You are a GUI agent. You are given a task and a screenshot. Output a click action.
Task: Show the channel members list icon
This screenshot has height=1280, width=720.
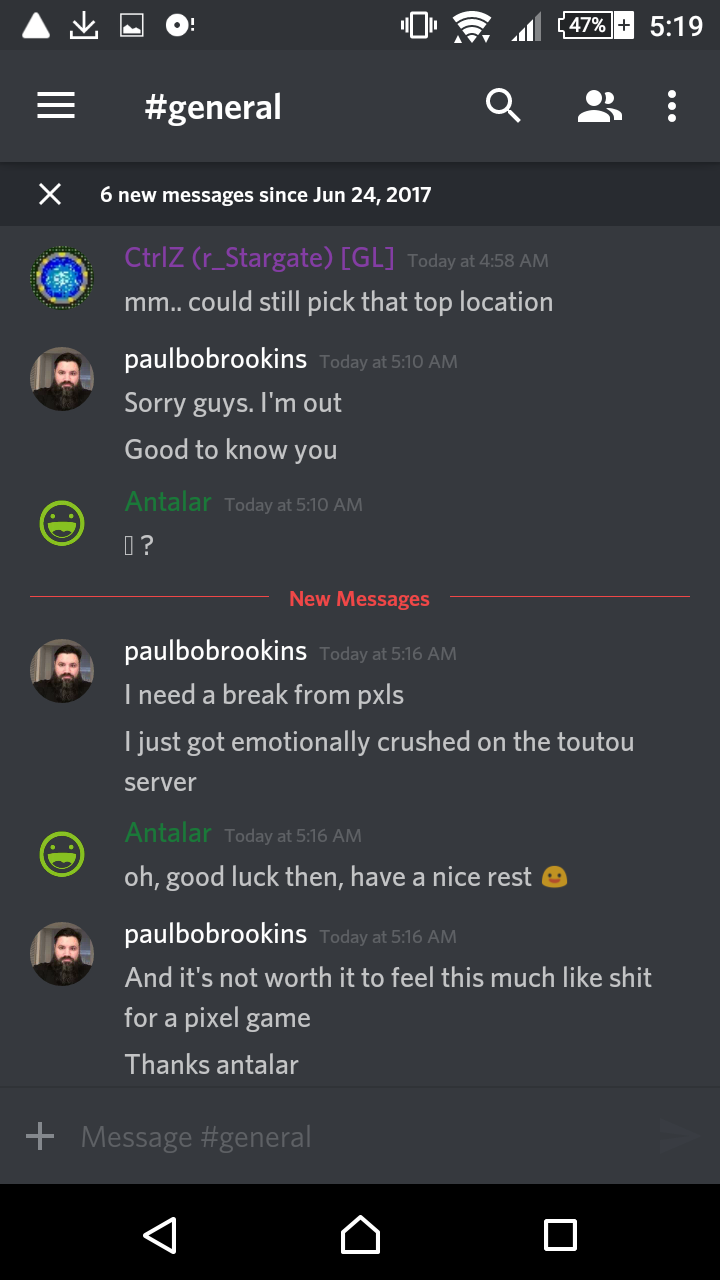[600, 106]
